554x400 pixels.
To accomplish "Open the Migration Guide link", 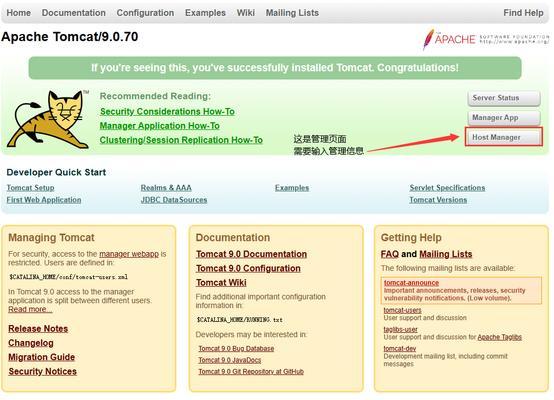I will [42, 357].
